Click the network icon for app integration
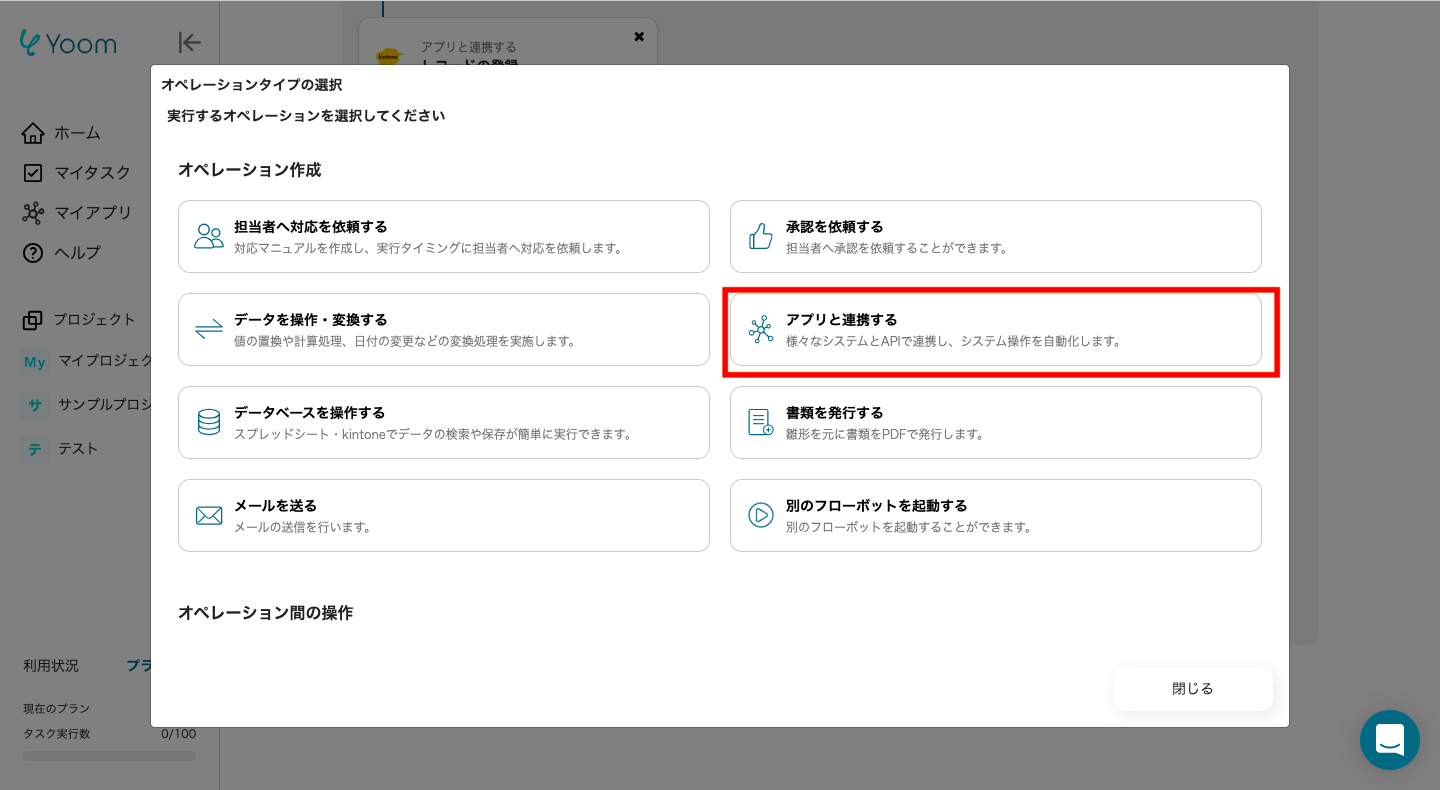Screen dimensions: 1440x790 pyautogui.click(x=761, y=329)
